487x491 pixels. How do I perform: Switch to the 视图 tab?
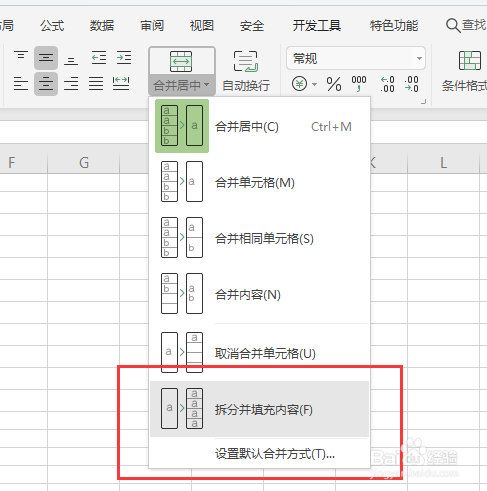[x=202, y=26]
